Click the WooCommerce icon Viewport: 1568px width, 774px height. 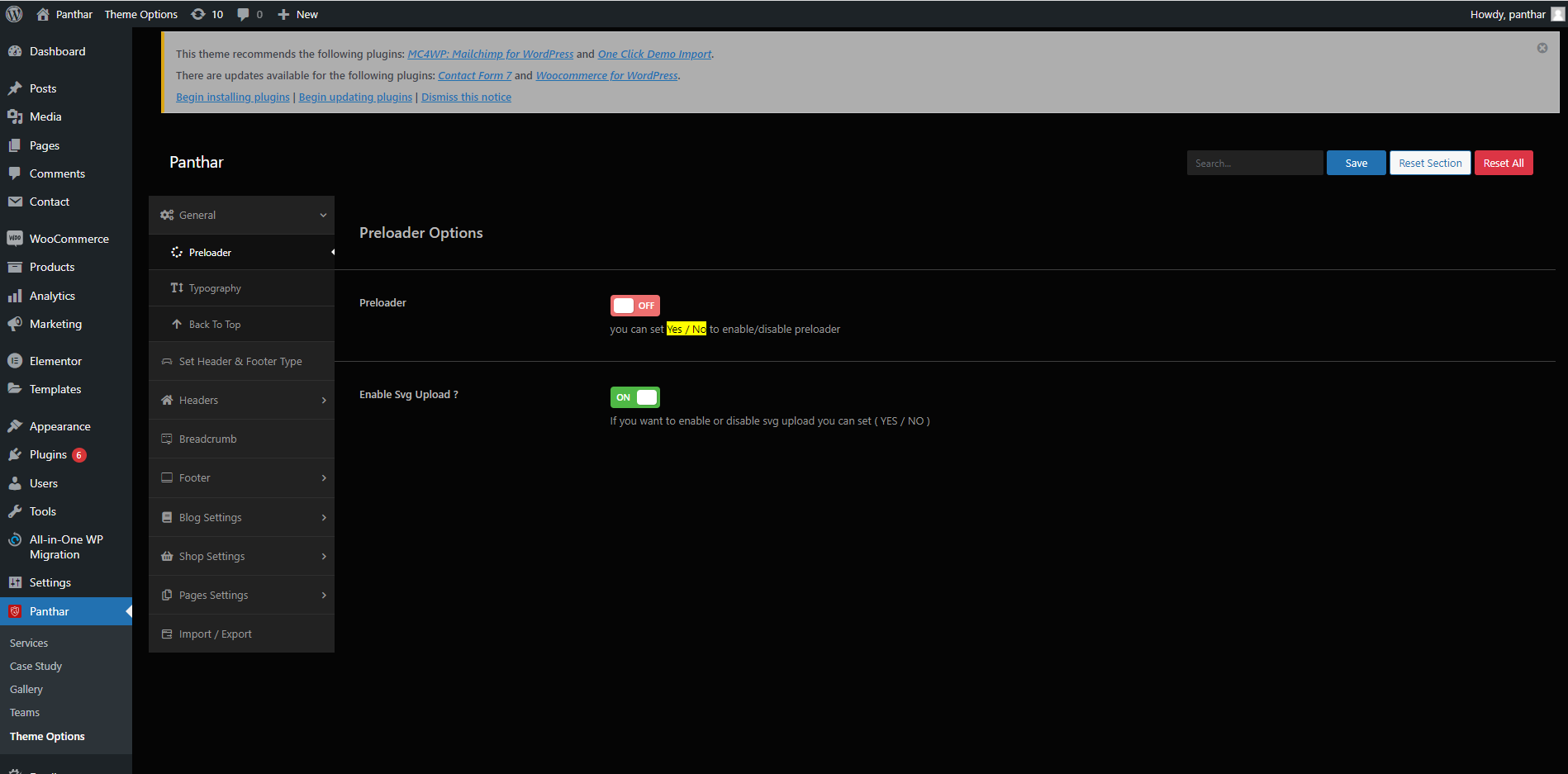click(x=15, y=239)
